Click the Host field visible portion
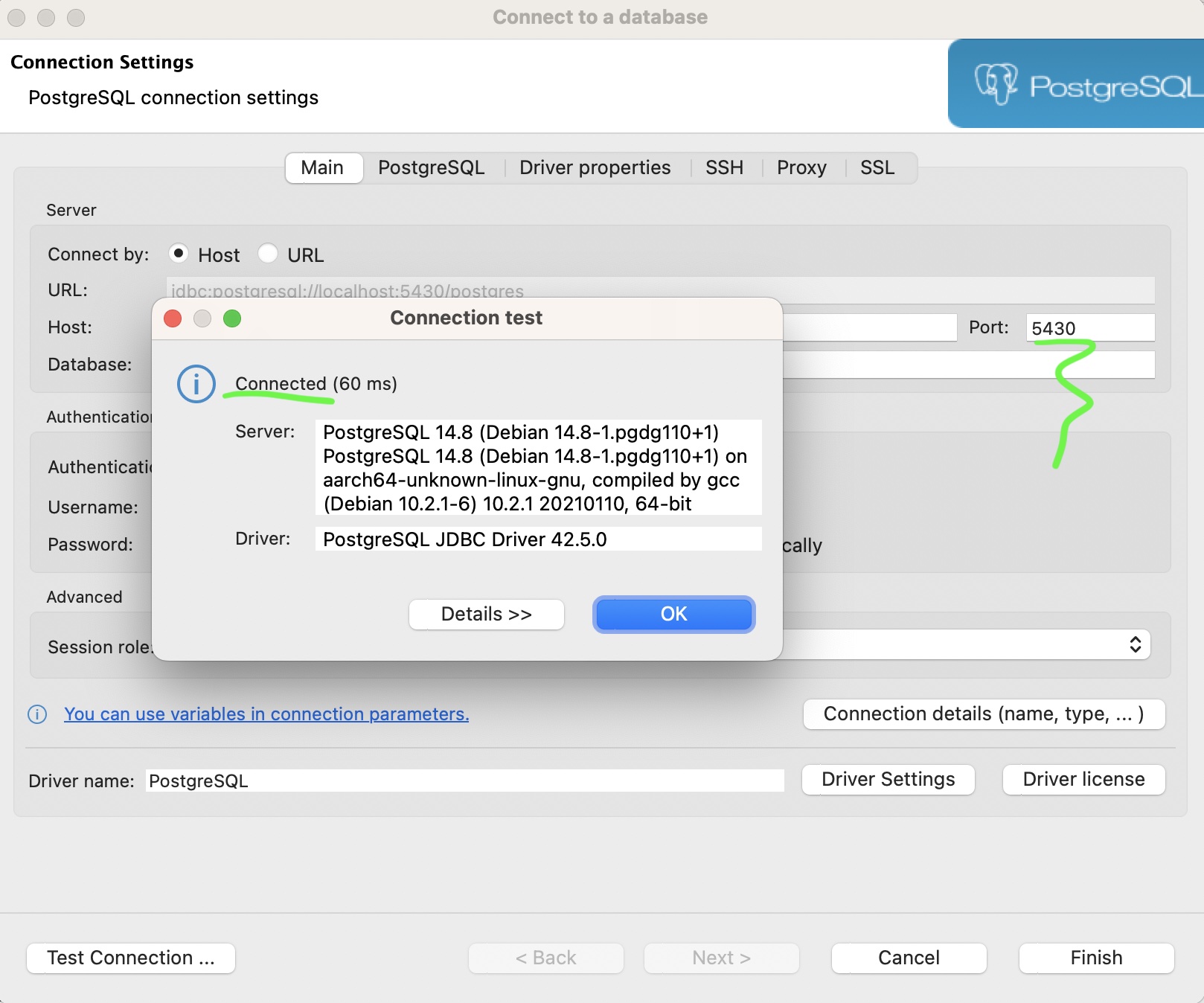 tap(869, 327)
